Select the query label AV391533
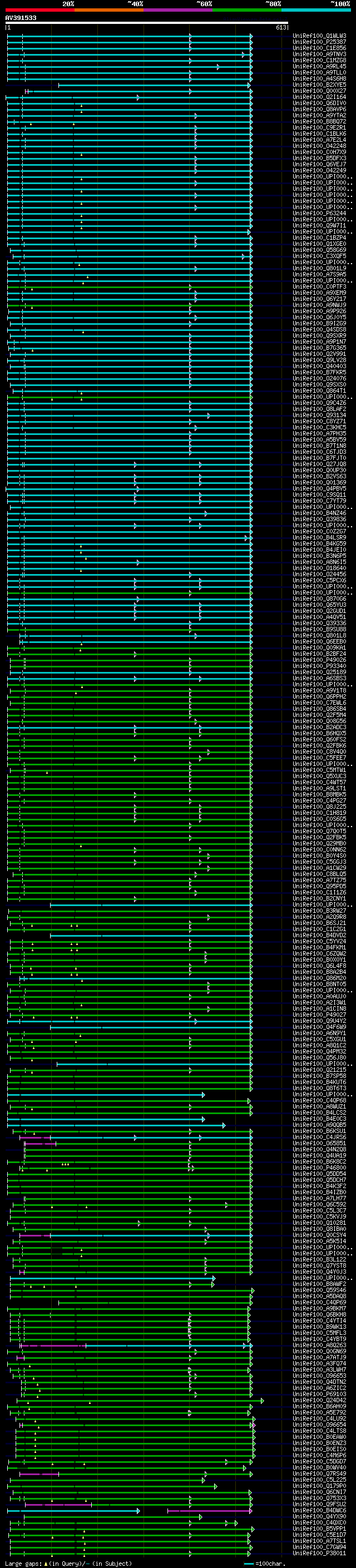 coord(21,18)
